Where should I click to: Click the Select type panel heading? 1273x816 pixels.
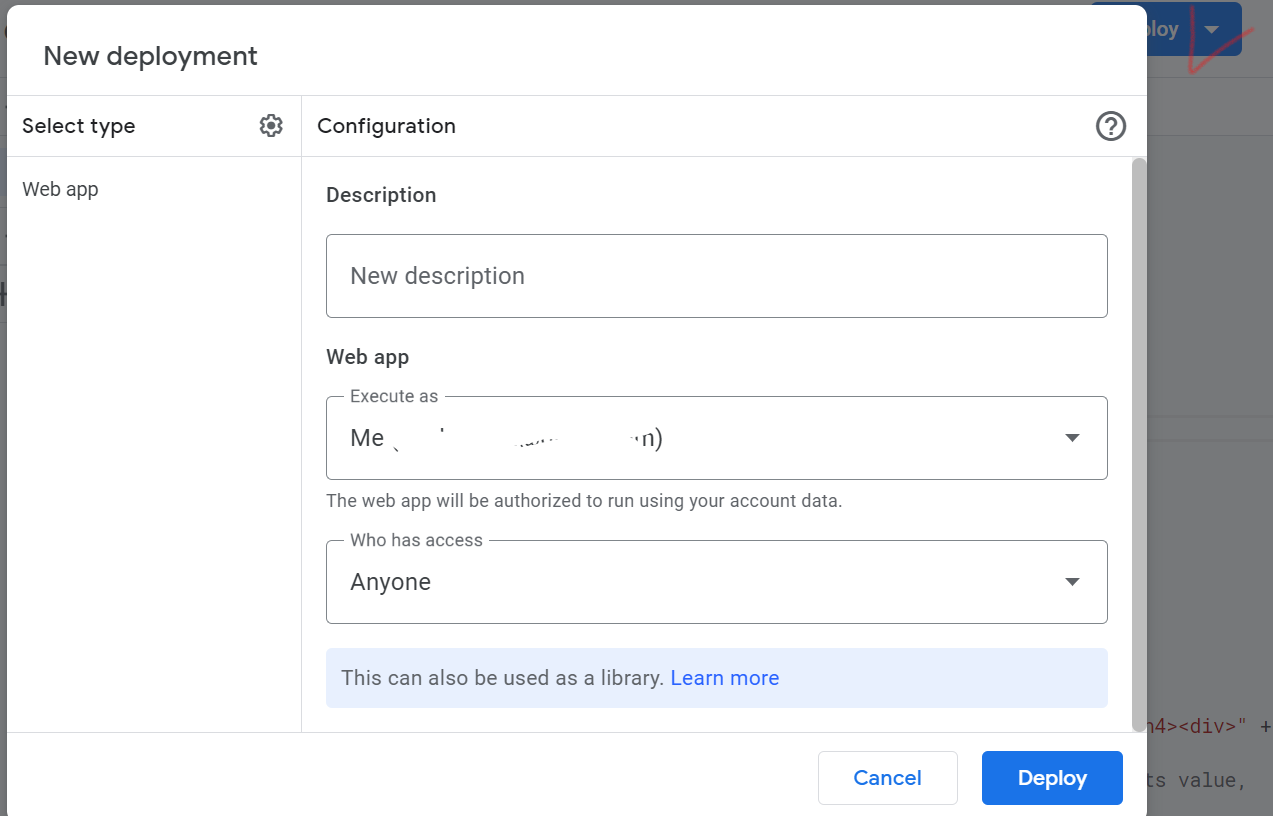point(79,126)
